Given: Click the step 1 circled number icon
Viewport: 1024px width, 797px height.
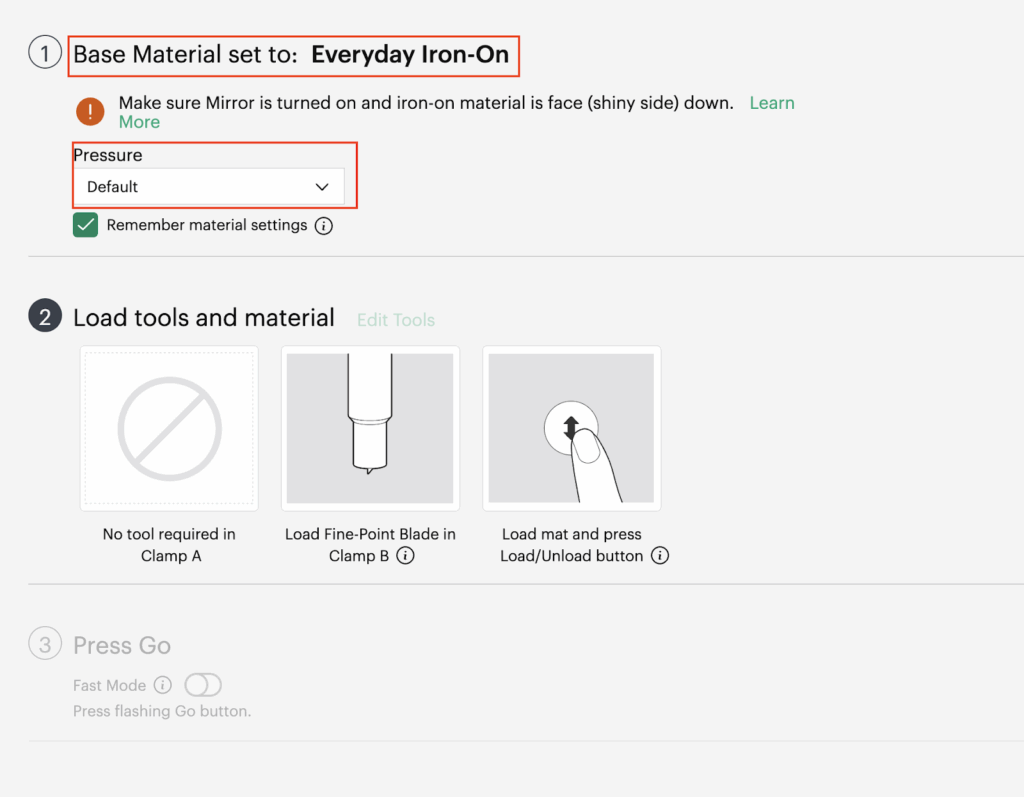Looking at the screenshot, I should tap(45, 53).
